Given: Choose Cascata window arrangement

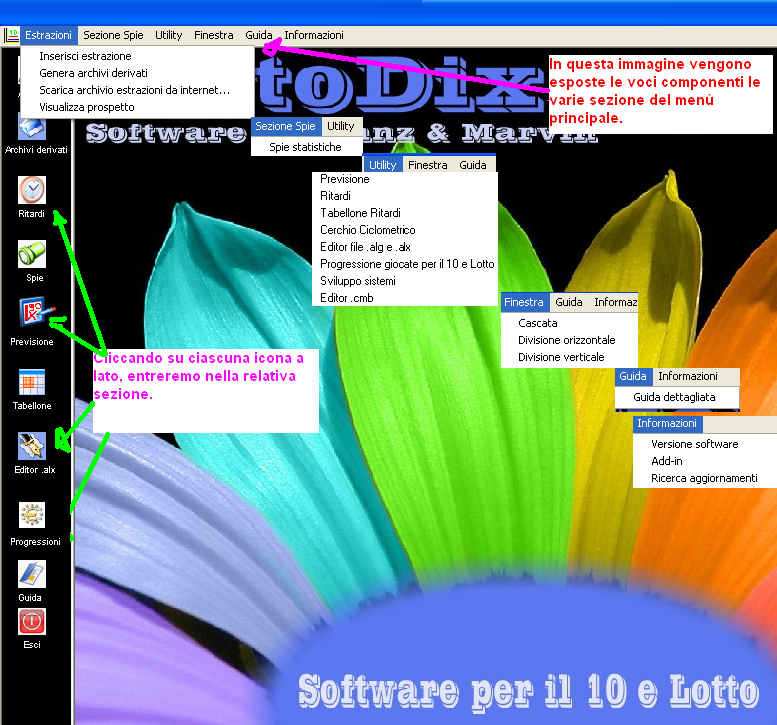Looking at the screenshot, I should point(538,323).
